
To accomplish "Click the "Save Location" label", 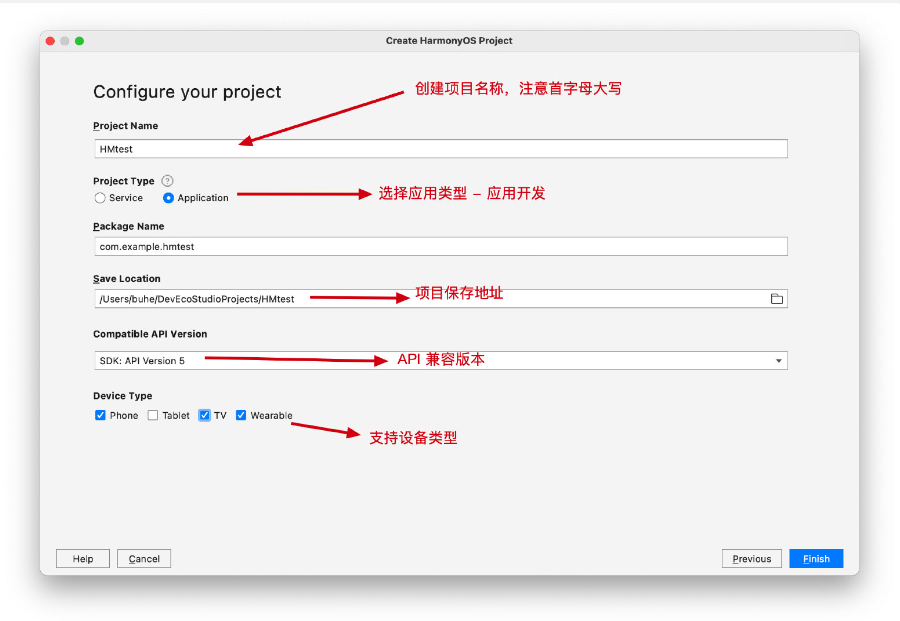I will pyautogui.click(x=127, y=278).
